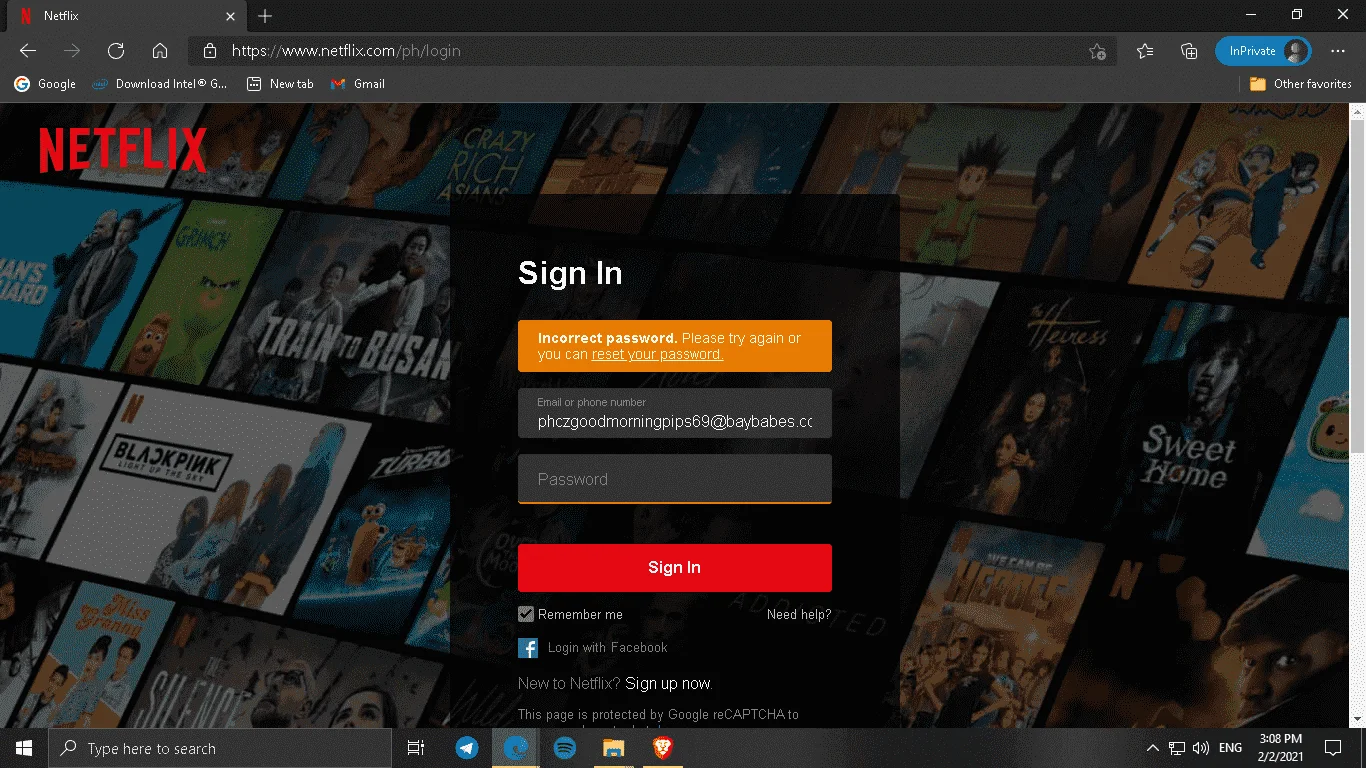Click the Need help? link
Screen dimensions: 1366x768
click(799, 614)
